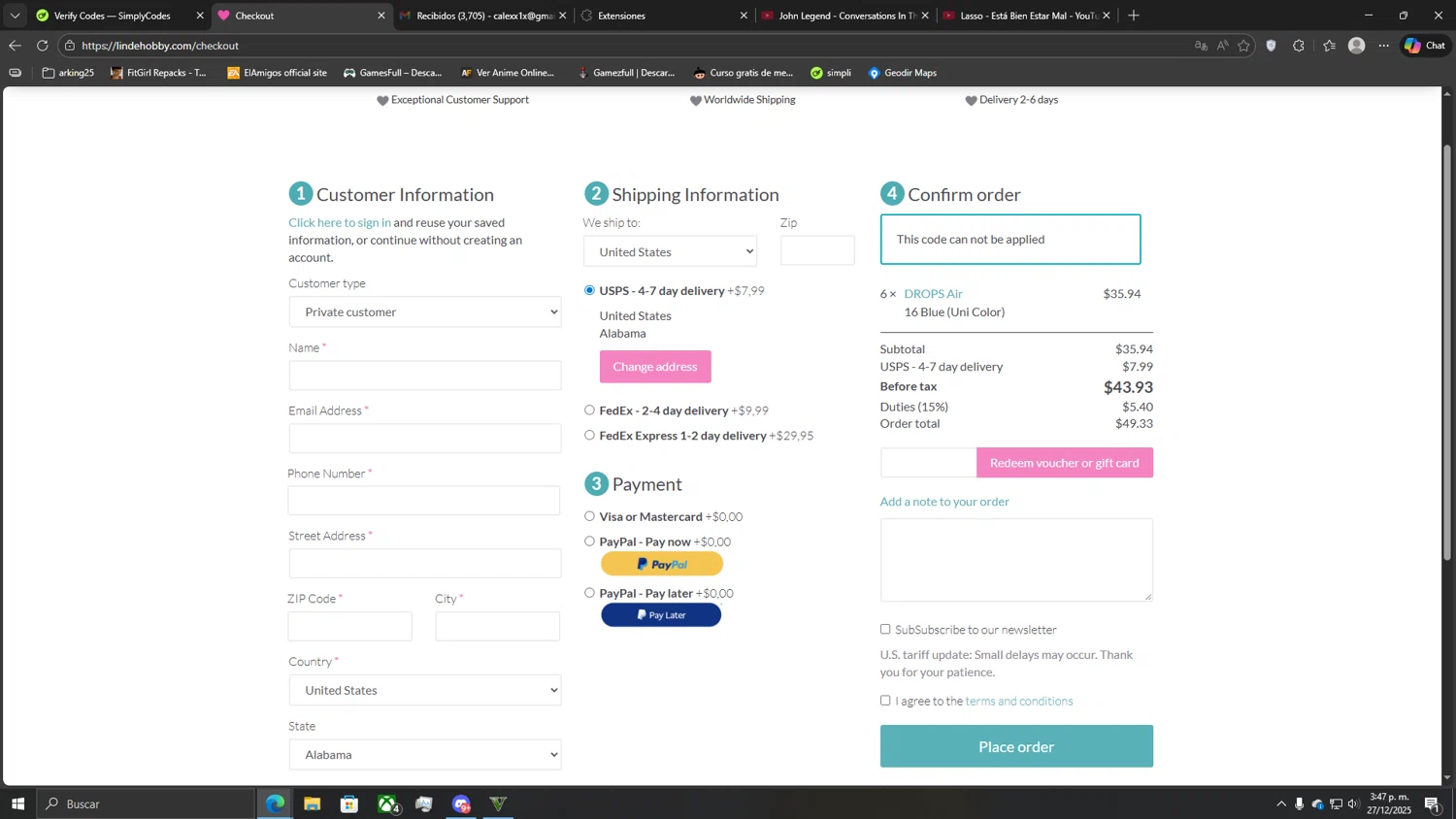Click Edge browser icon in taskbar

click(x=276, y=803)
